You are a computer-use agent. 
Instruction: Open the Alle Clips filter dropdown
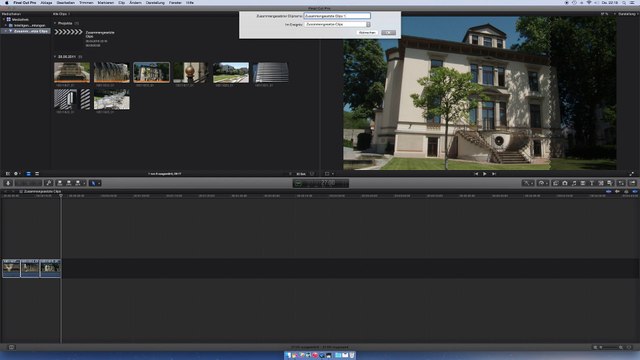coord(61,14)
